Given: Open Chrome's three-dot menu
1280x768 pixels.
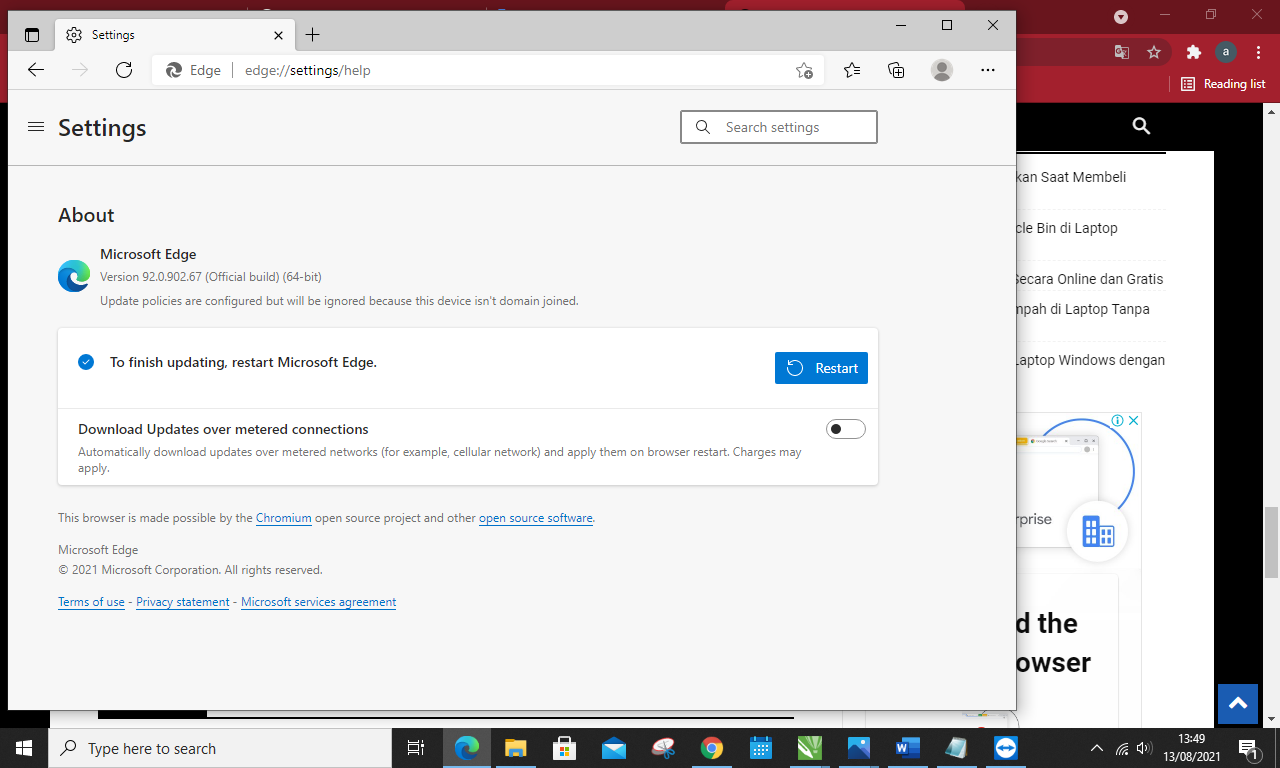Looking at the screenshot, I should [1260, 52].
